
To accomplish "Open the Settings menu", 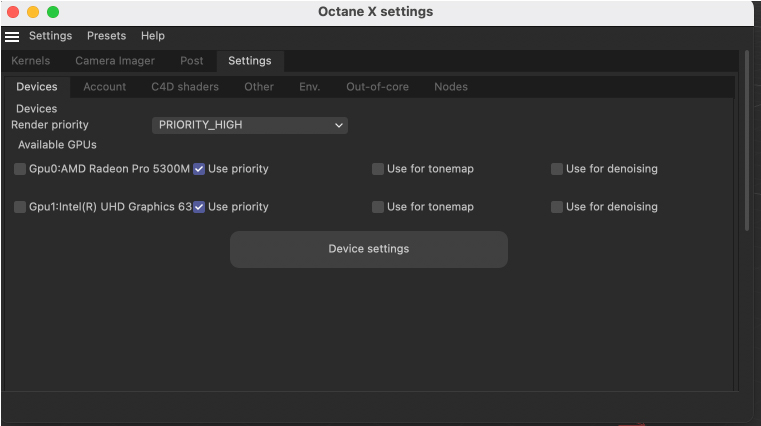I will coord(50,36).
